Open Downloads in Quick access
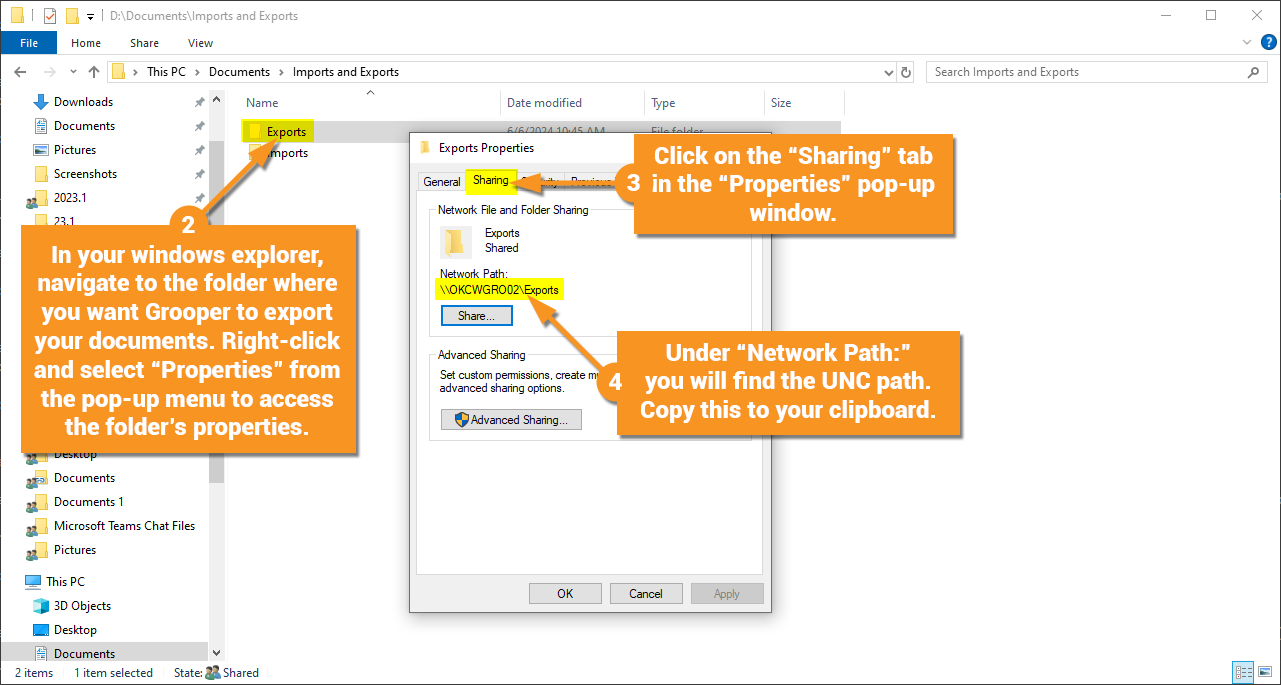This screenshot has height=685, width=1281. 83,102
